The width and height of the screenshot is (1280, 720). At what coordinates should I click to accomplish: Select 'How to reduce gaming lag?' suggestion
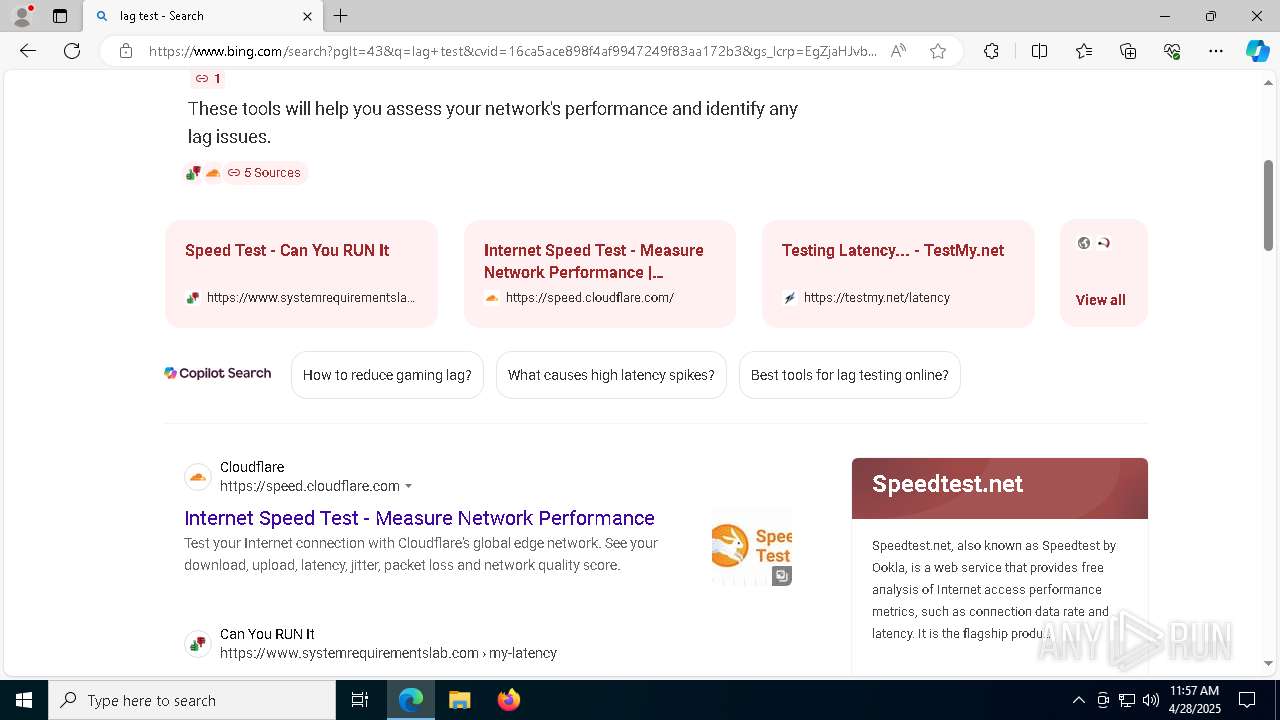click(387, 375)
